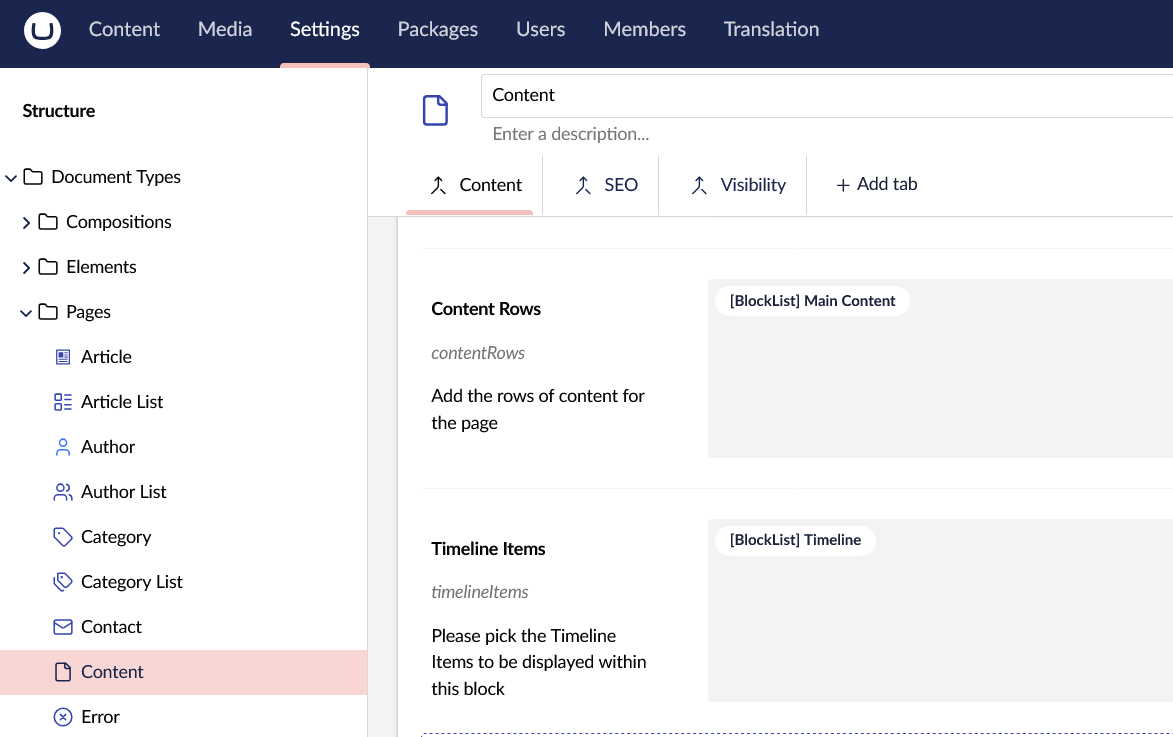Open the Members section
Viewport: 1173px width, 737px height.
tap(644, 29)
